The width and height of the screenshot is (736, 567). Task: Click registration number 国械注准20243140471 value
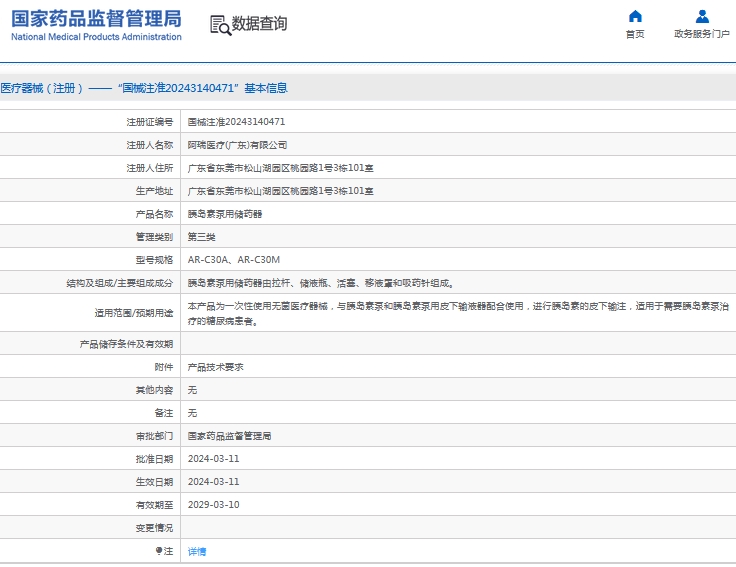236,122
